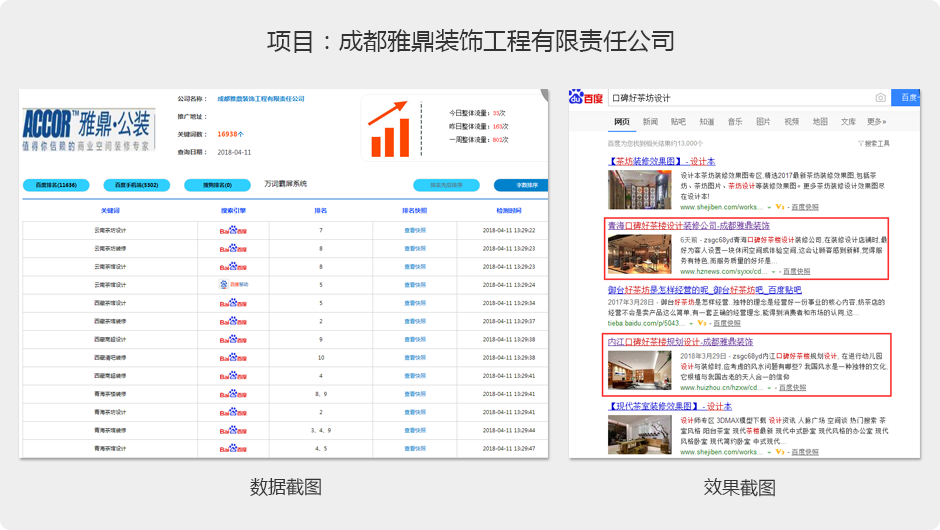This screenshot has height=530, width=940.
Task: Open the thumbnail of the 青海口碑好茶楼 result
Action: (x=640, y=254)
